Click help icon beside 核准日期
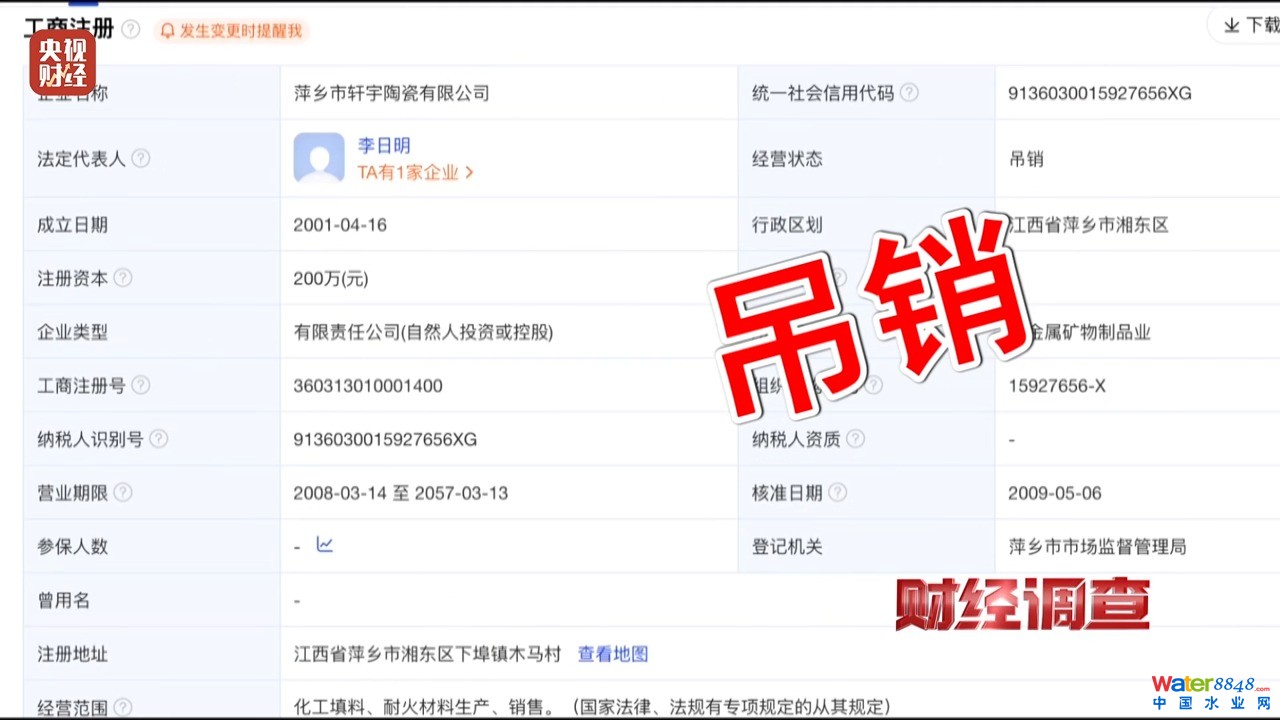 838,492
